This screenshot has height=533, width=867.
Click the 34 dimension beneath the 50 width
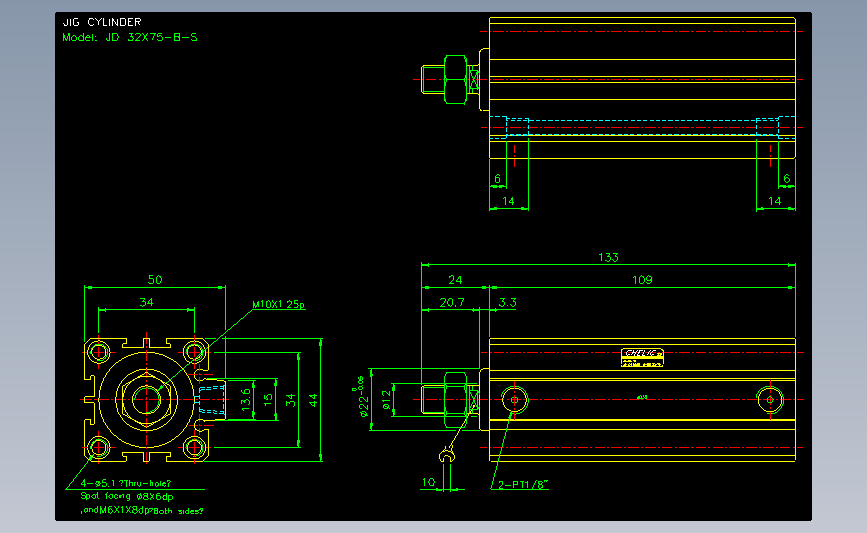146,302
